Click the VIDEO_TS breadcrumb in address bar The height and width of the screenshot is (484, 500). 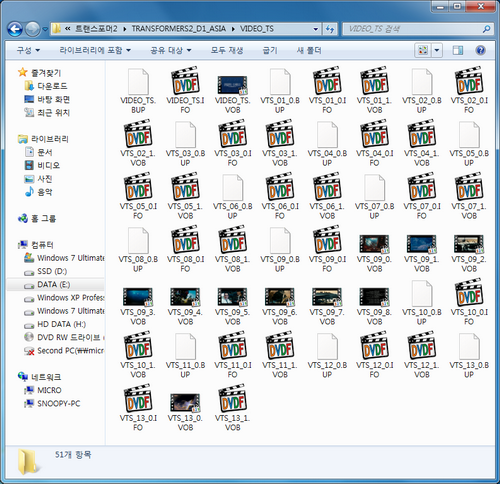click(x=257, y=29)
